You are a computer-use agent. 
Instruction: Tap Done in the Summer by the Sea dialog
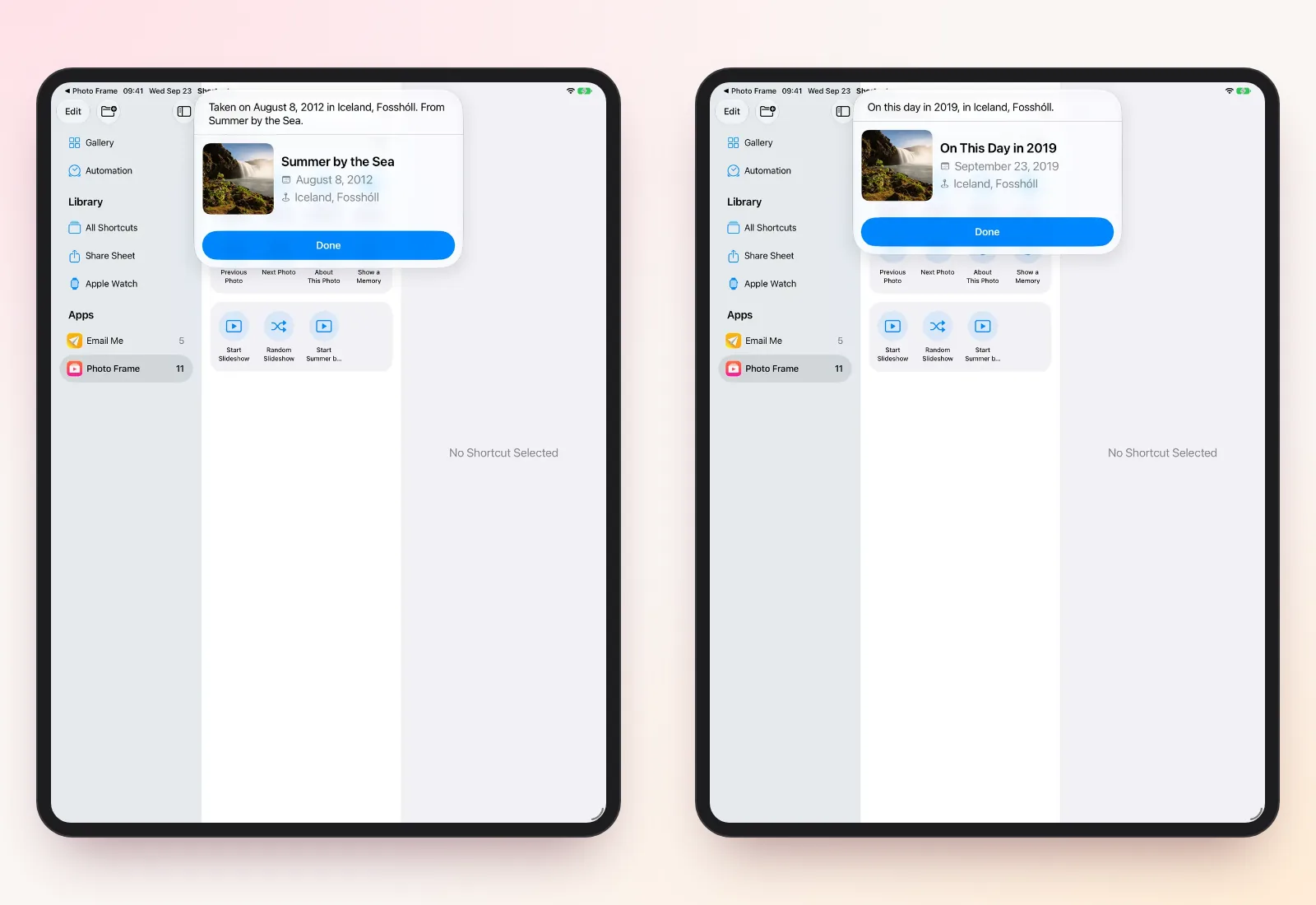(328, 245)
